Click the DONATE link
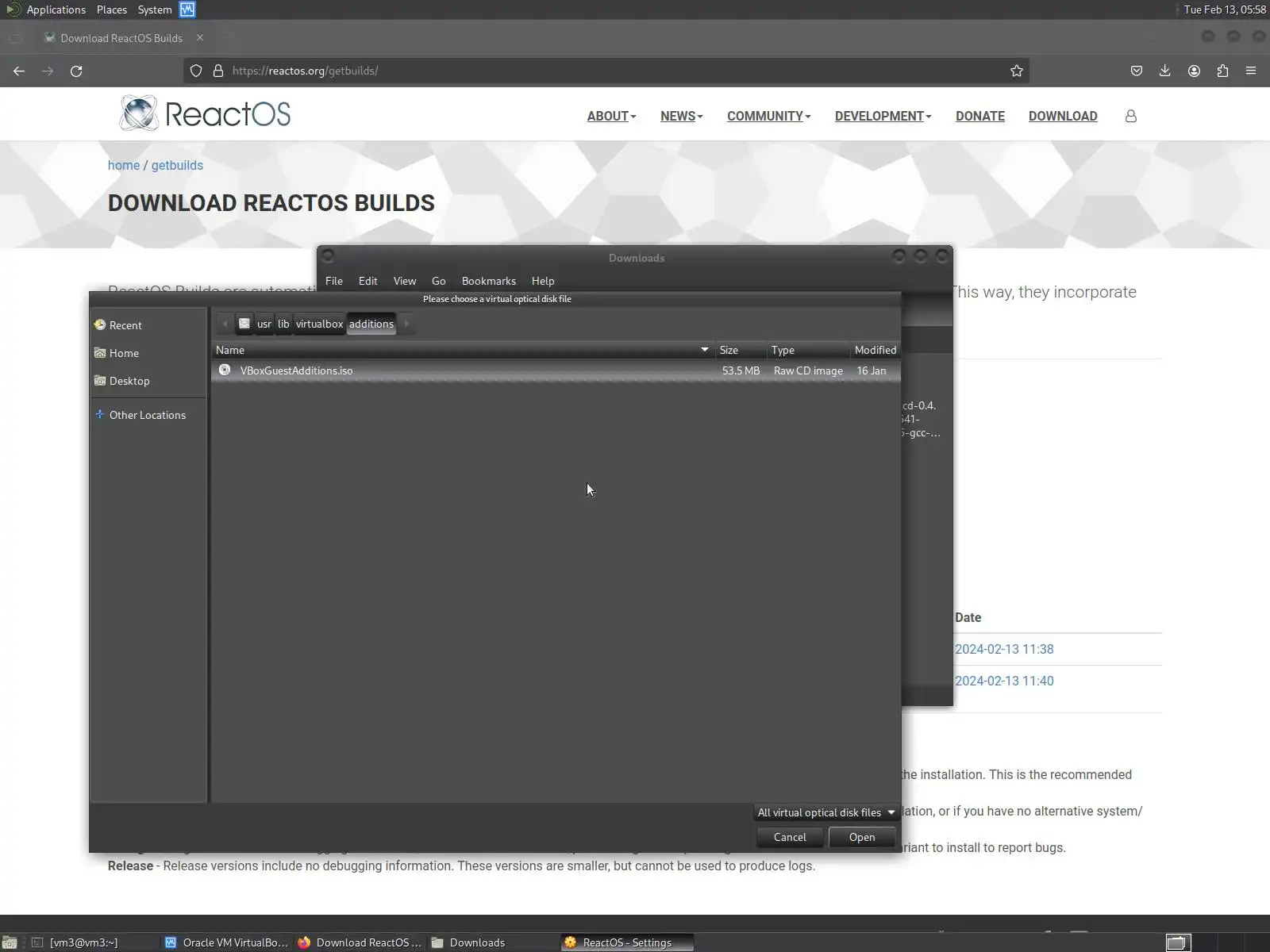The width and height of the screenshot is (1270, 952). point(980,116)
